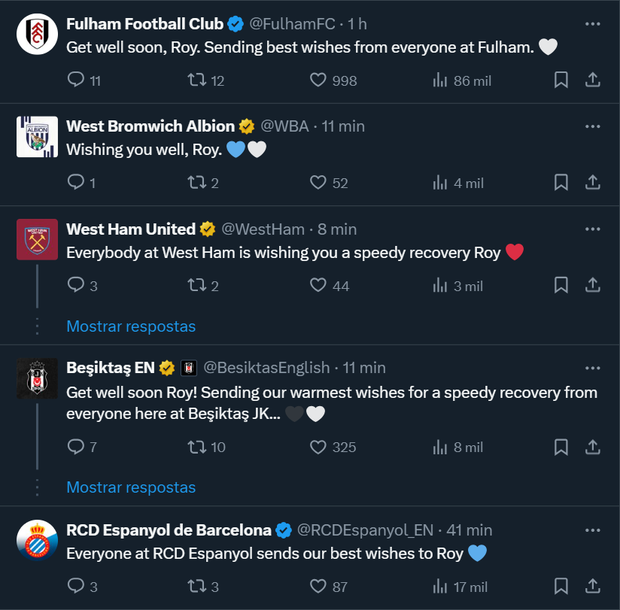The image size is (620, 610).
Task: View analytics of the Beşiktaş EN tweet
Action: [440, 447]
